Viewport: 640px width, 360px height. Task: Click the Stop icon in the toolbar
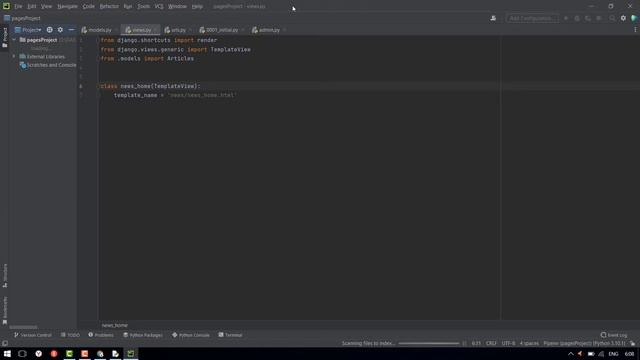tap(599, 18)
